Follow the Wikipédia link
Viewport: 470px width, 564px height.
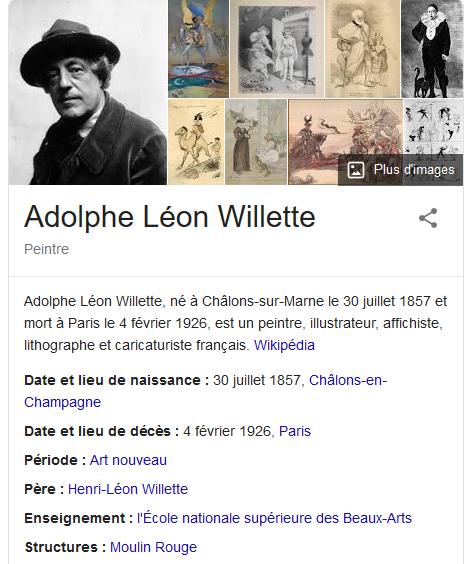pos(284,345)
